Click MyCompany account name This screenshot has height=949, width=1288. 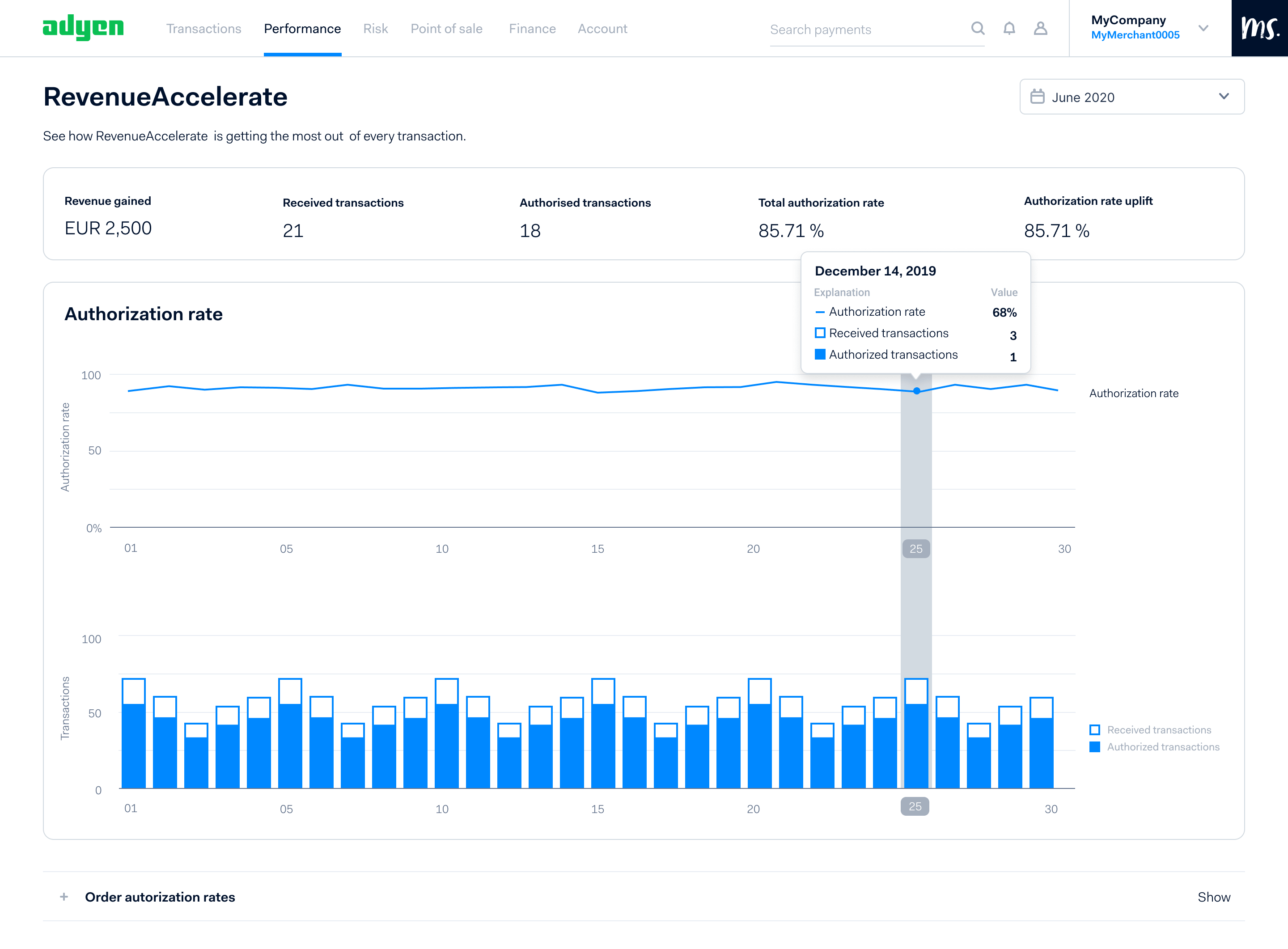tap(1128, 20)
